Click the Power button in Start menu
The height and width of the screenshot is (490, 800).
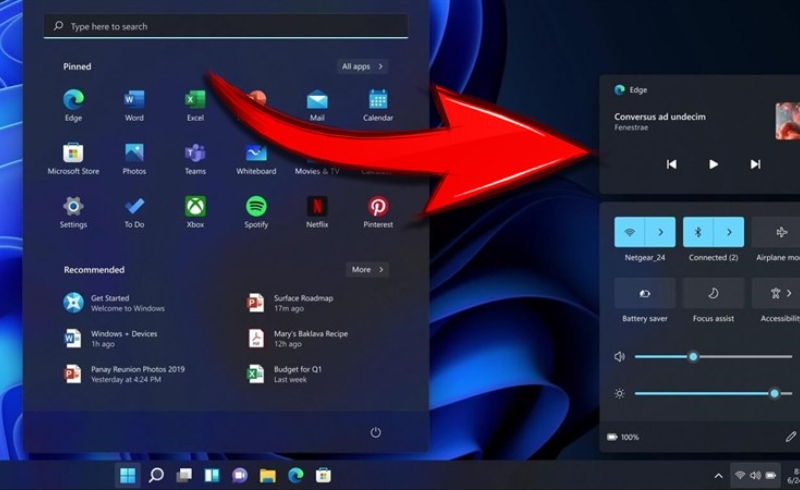coord(376,432)
